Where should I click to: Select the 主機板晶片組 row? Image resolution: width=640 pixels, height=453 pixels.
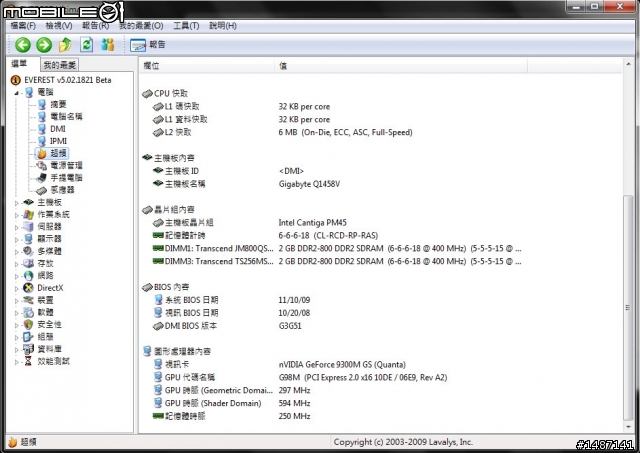click(249, 223)
